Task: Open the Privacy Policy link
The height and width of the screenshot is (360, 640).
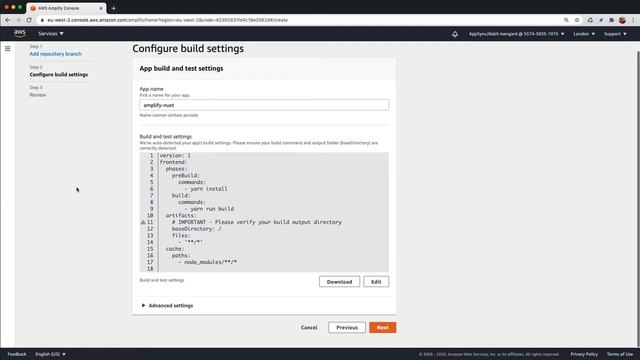Action: coord(584,354)
